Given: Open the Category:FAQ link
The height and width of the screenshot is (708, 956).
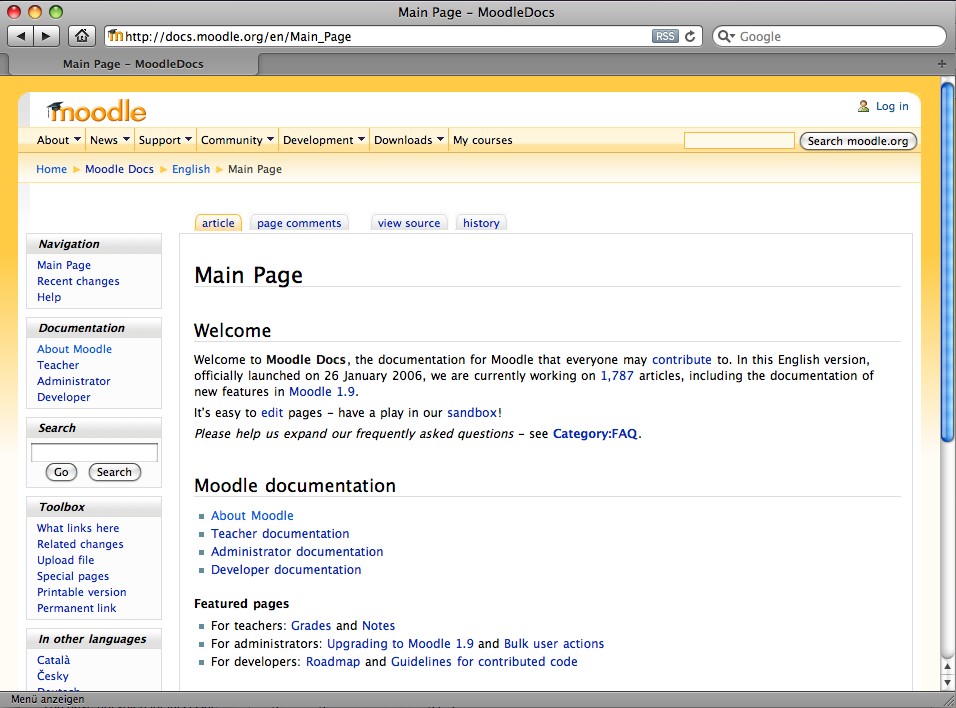Looking at the screenshot, I should point(595,433).
